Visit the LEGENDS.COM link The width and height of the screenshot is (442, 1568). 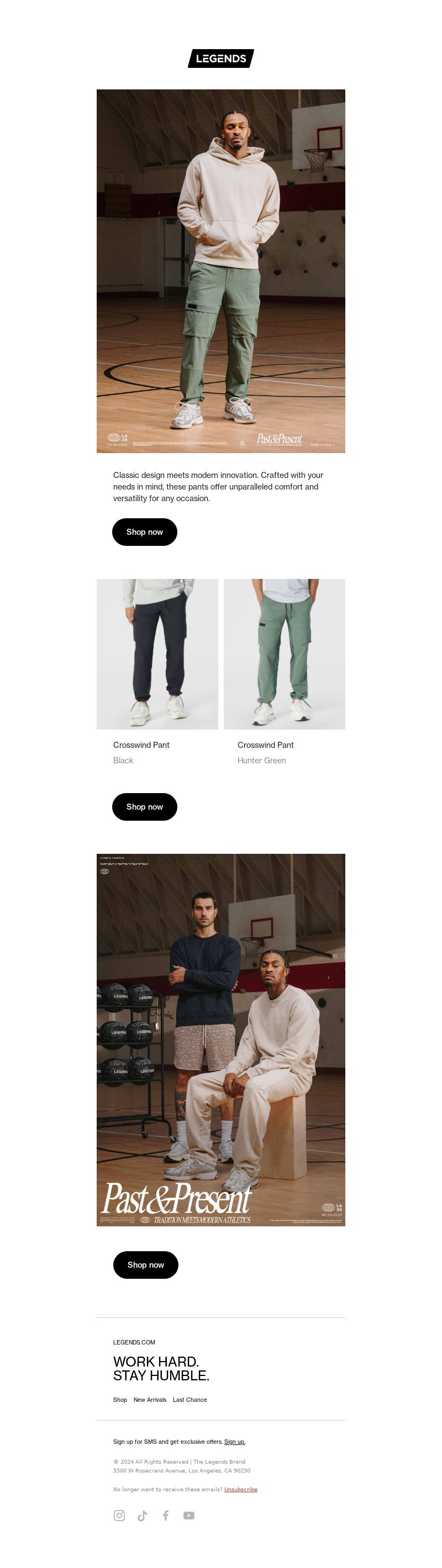coord(134,1342)
